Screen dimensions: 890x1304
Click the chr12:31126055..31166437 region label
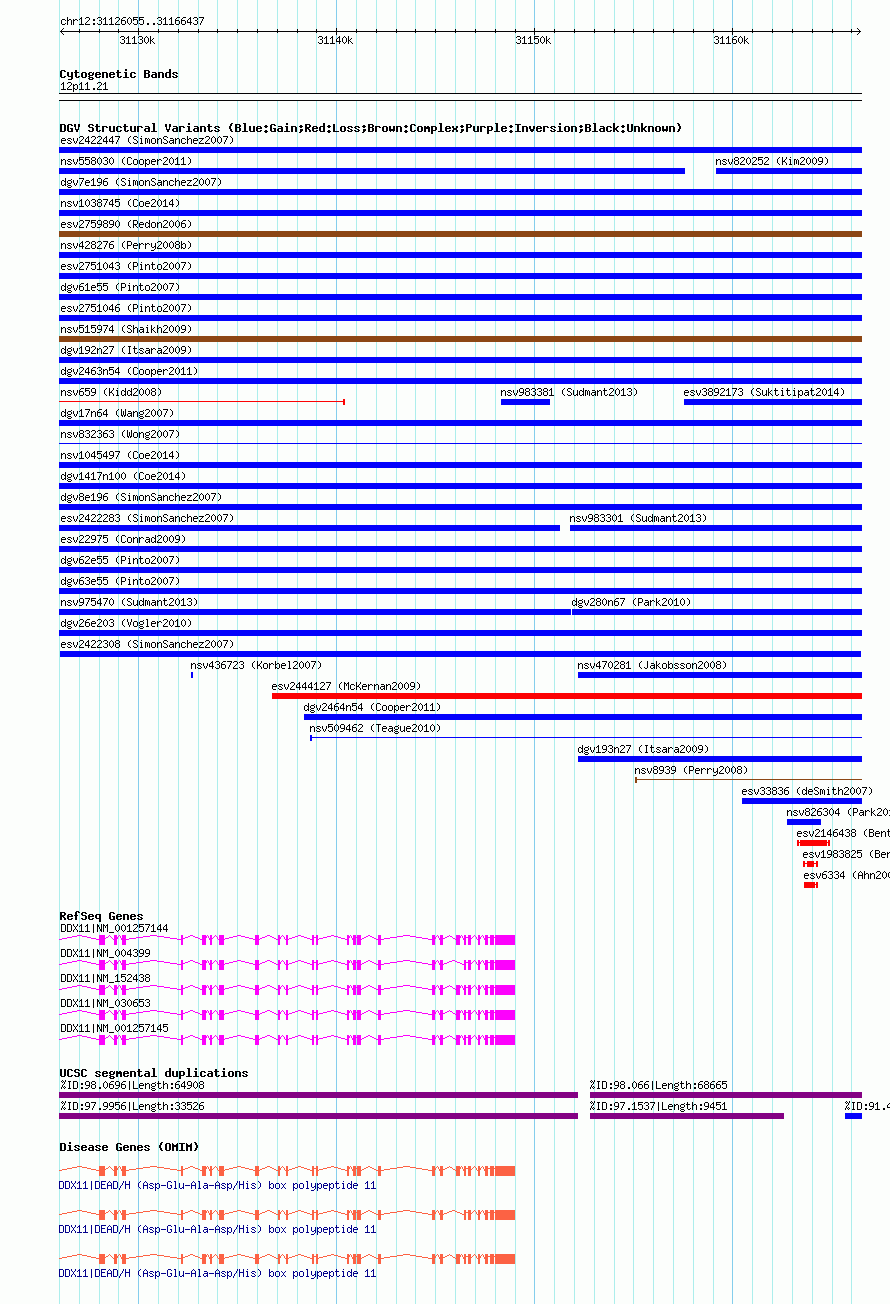click(x=132, y=21)
